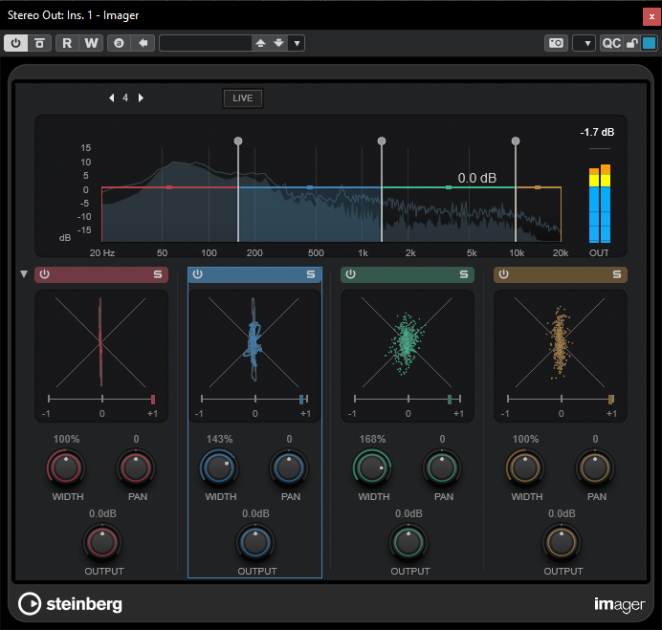Solo the green band

464,274
